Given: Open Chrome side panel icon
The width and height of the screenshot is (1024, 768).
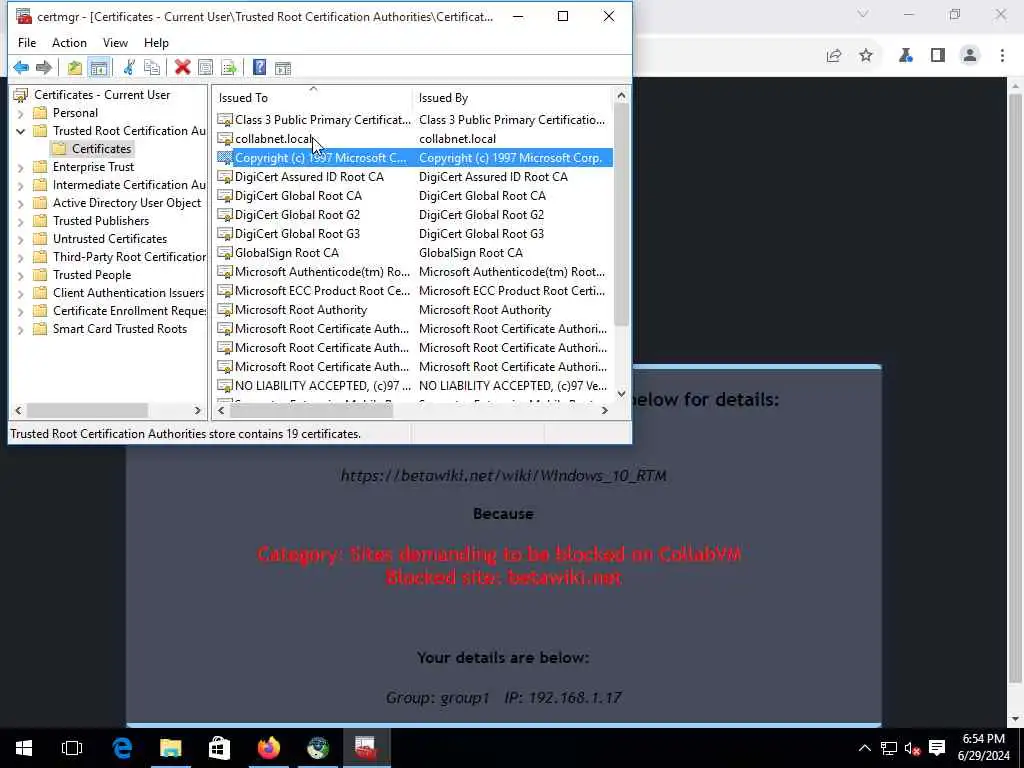Looking at the screenshot, I should (x=938, y=56).
